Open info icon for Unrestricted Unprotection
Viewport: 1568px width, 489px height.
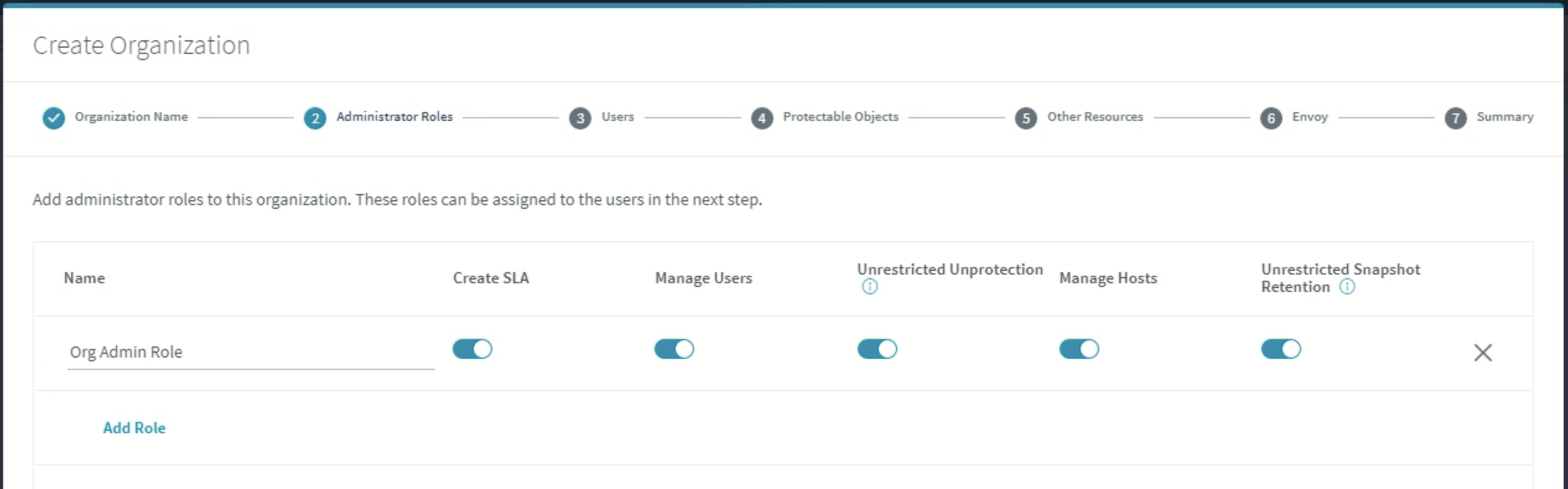870,287
